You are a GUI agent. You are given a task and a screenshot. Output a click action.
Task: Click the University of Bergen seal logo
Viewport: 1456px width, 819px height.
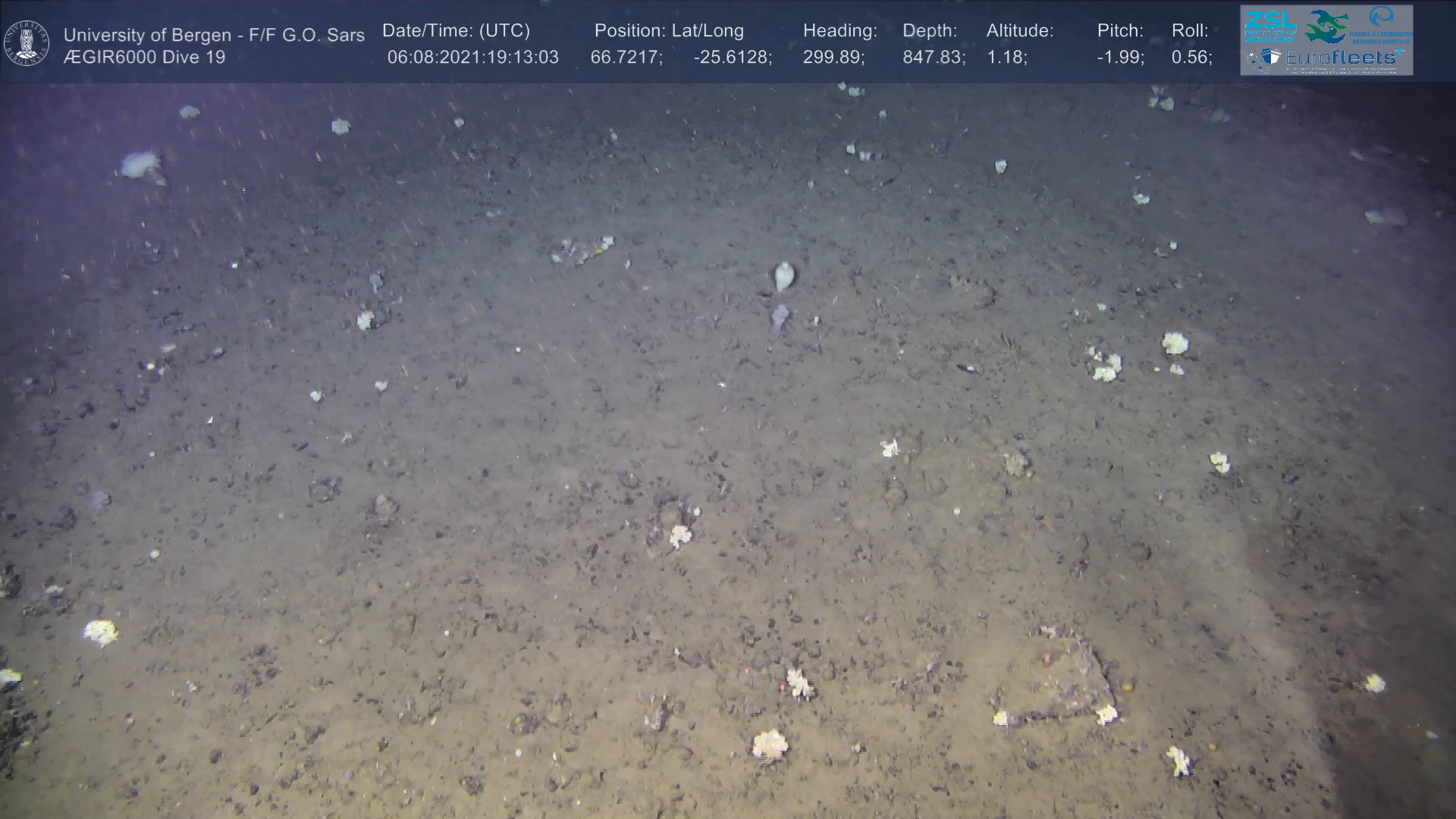[27, 43]
